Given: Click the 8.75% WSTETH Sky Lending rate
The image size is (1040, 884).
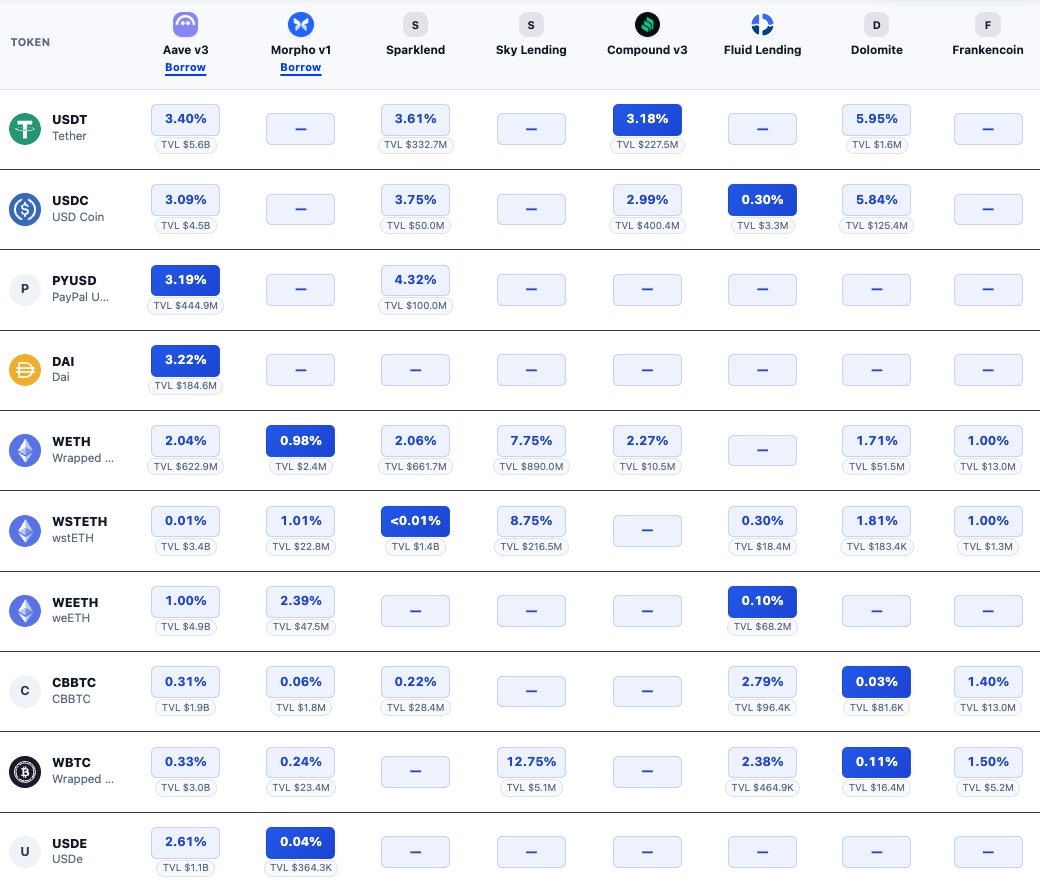Looking at the screenshot, I should coord(531,521).
